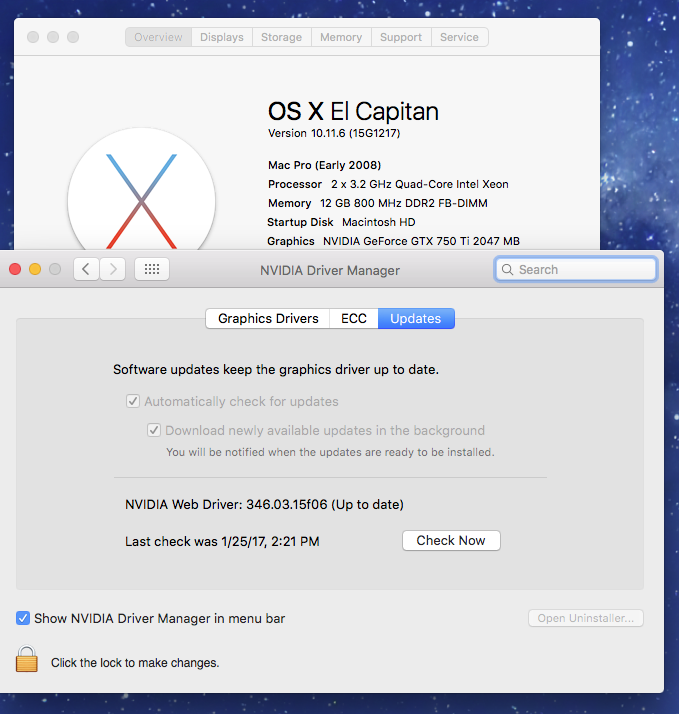Close the NVIDIA Driver Manager window
The height and width of the screenshot is (714, 679).
[x=15, y=269]
